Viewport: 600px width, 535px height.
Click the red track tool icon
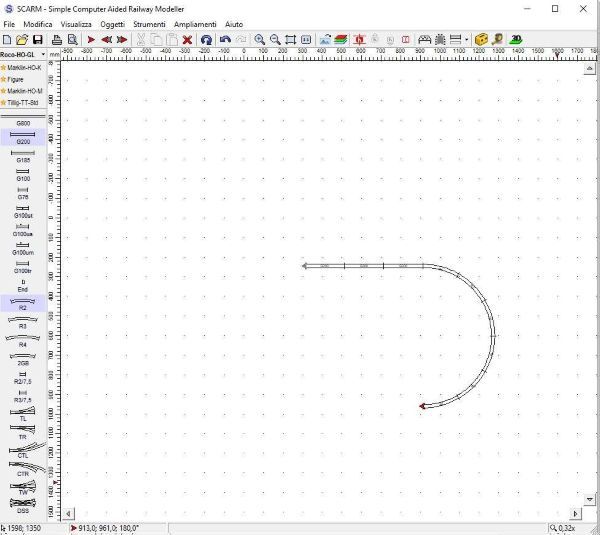coord(359,39)
